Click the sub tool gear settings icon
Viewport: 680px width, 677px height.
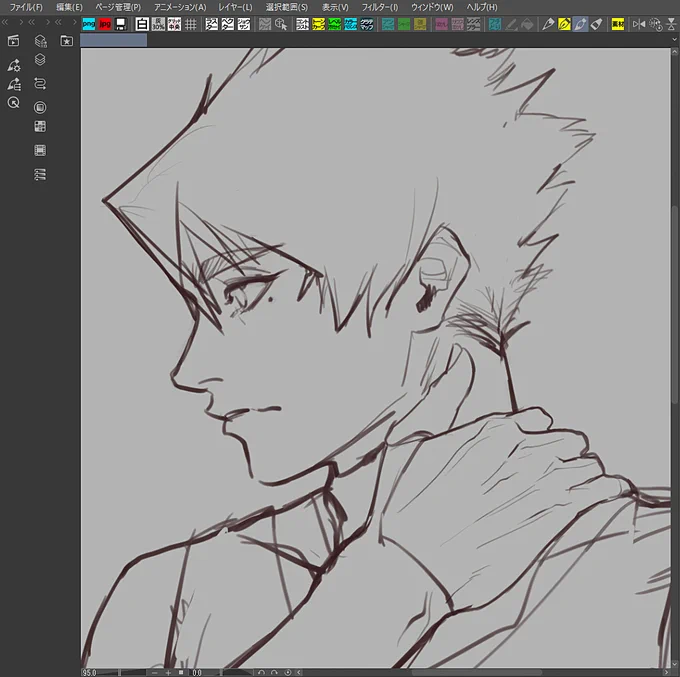[14, 65]
